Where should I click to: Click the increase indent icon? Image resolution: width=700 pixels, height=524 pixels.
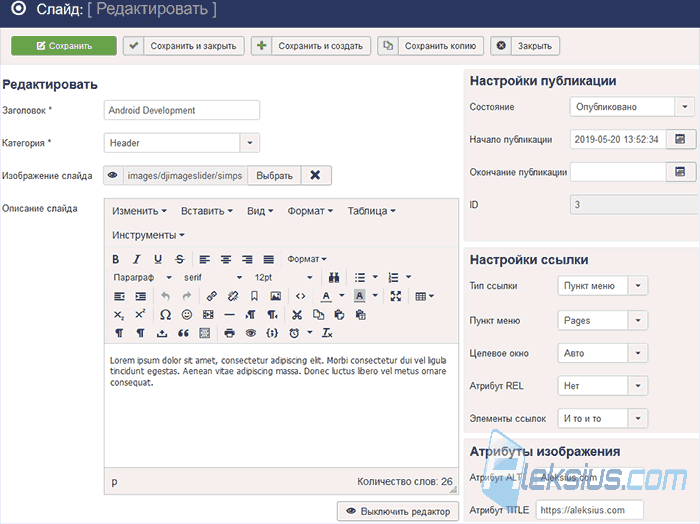(141, 296)
